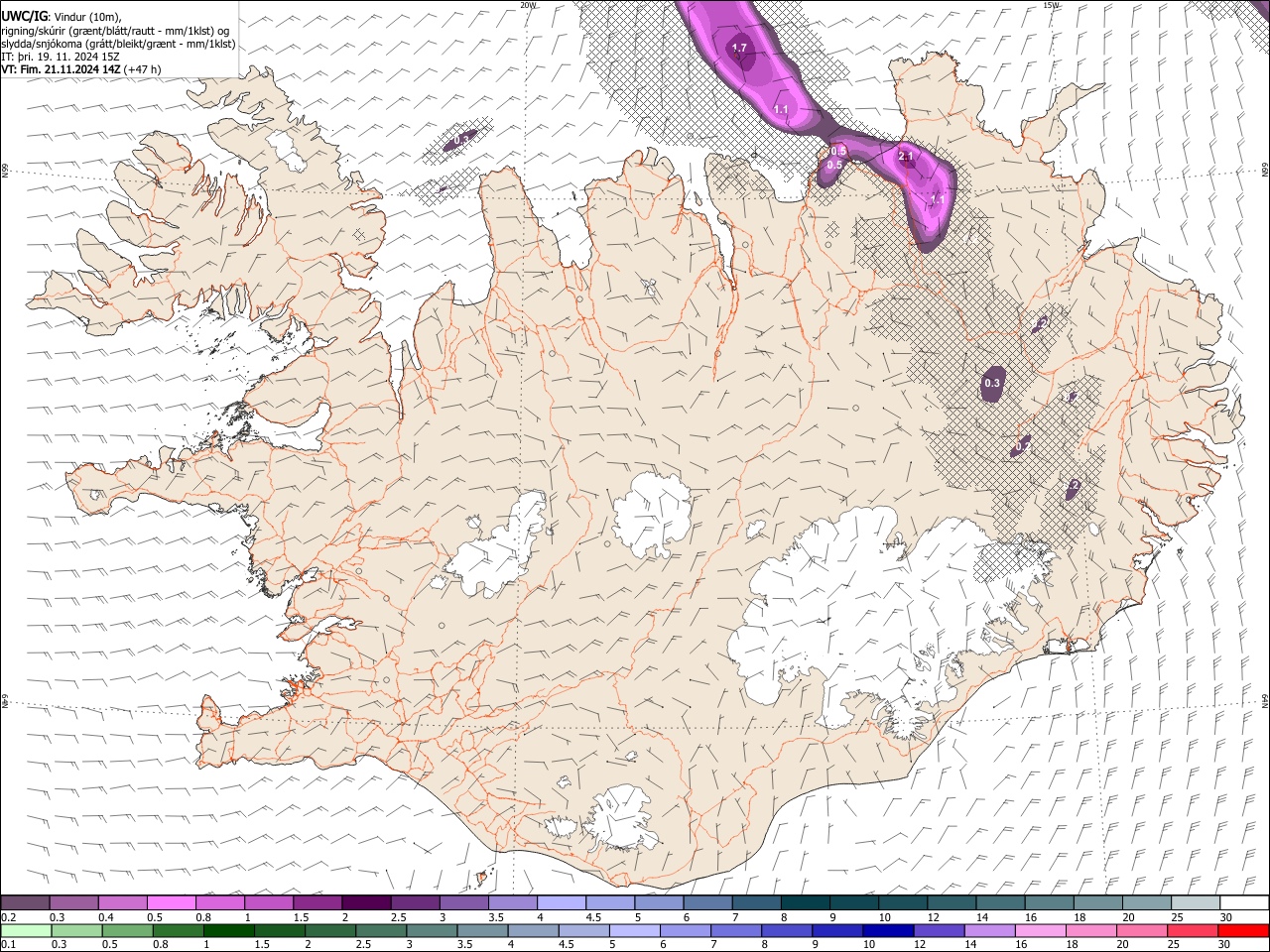Click the bright red 30 rain legend swatch
This screenshot has height=952, width=1270.
pyautogui.click(x=1242, y=930)
